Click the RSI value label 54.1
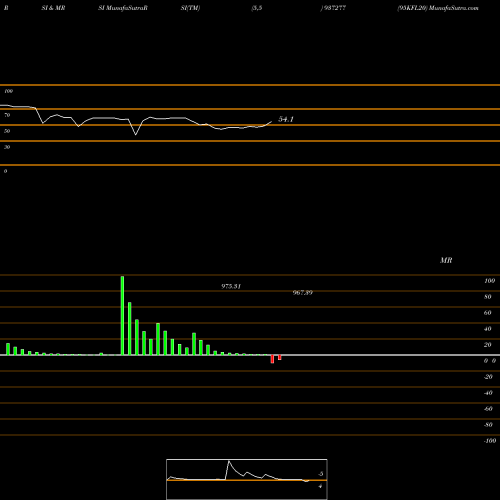Image resolution: width=500 pixels, height=500 pixels. (x=286, y=119)
